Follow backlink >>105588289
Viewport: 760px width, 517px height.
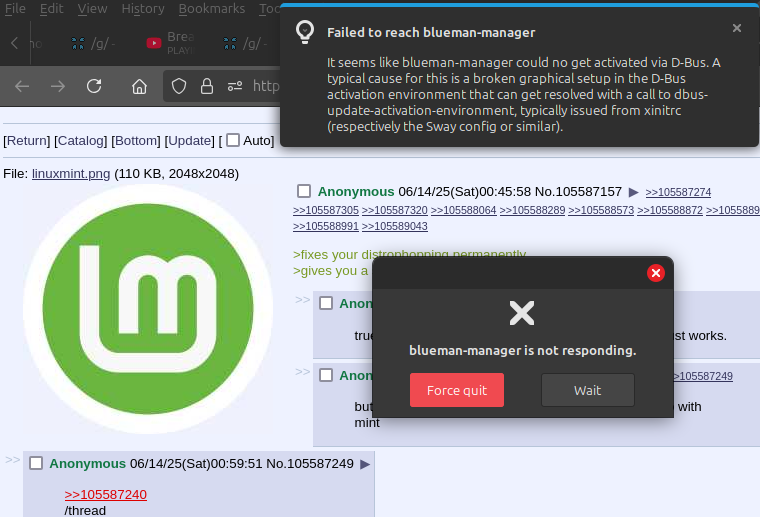[x=532, y=210]
